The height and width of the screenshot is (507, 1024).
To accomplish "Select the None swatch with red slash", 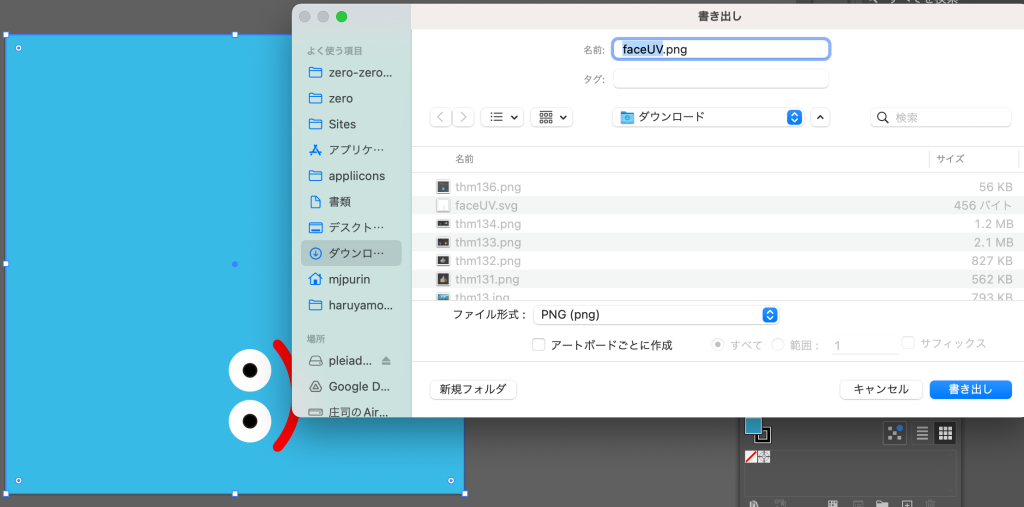I will click(751, 457).
